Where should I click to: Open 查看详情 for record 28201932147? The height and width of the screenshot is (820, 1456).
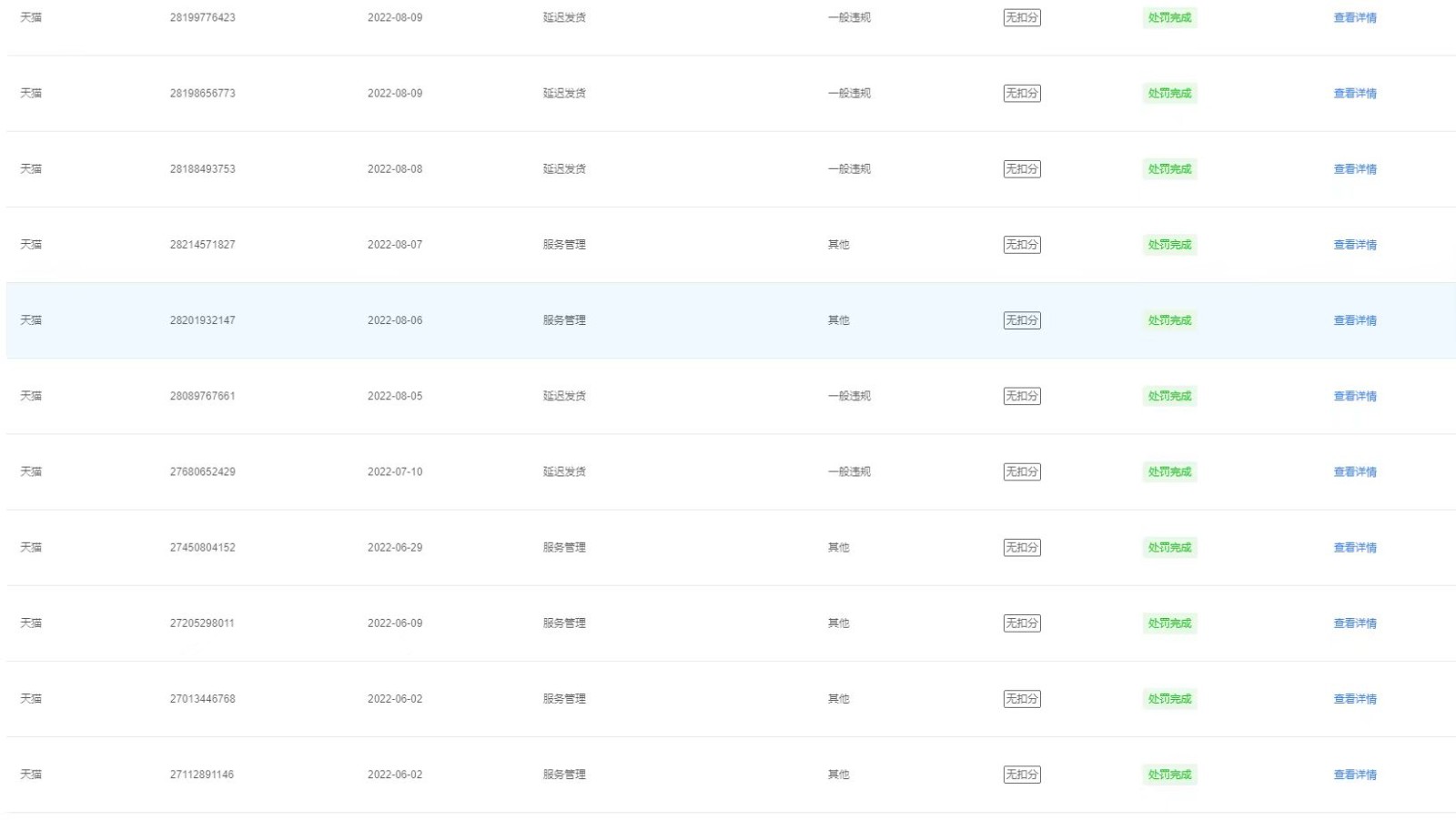(x=1354, y=320)
